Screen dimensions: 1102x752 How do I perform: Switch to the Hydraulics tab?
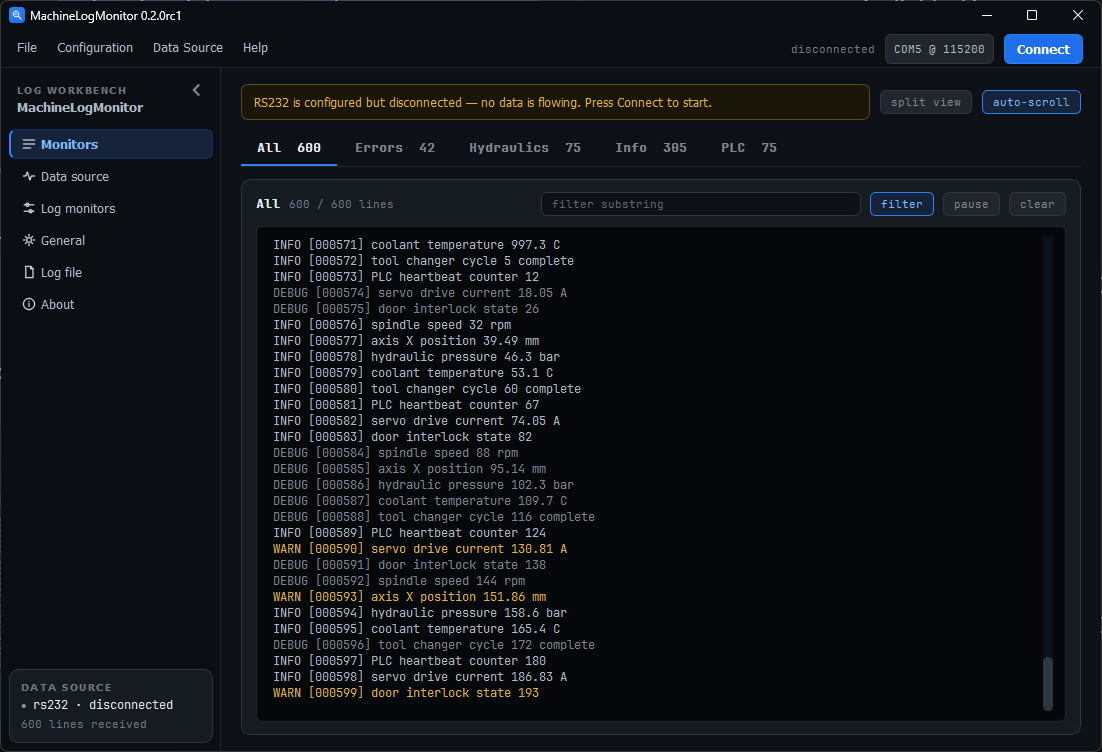tap(525, 148)
